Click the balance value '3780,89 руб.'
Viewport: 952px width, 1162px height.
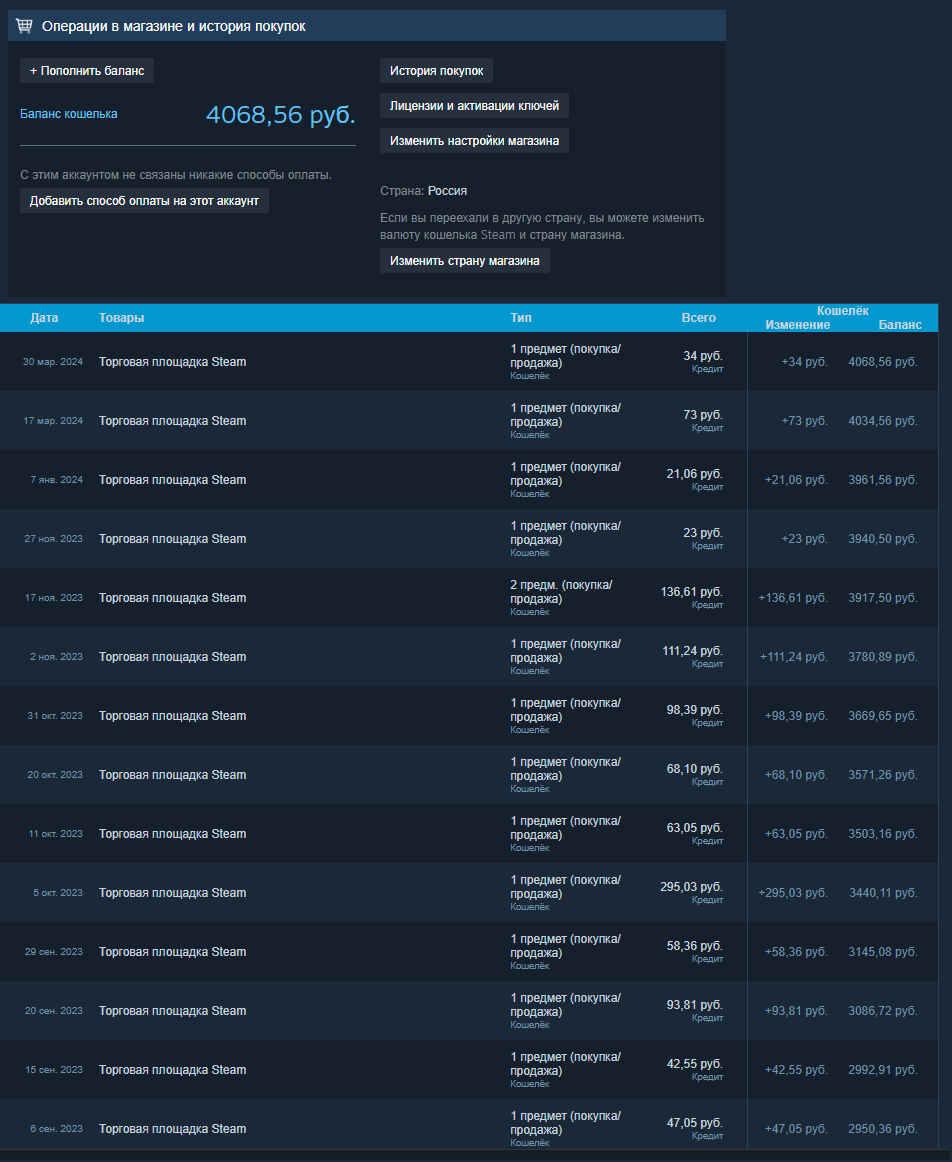point(882,657)
